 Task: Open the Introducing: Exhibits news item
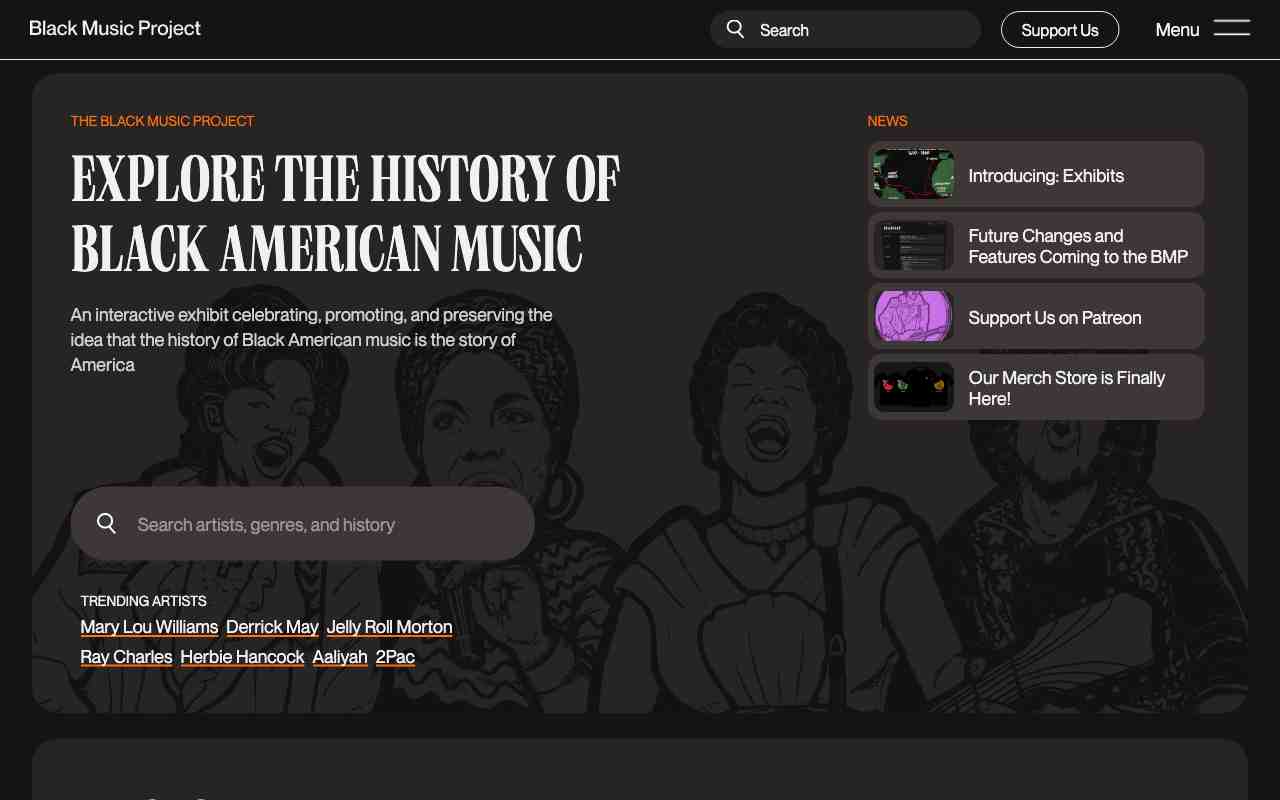tap(1046, 175)
